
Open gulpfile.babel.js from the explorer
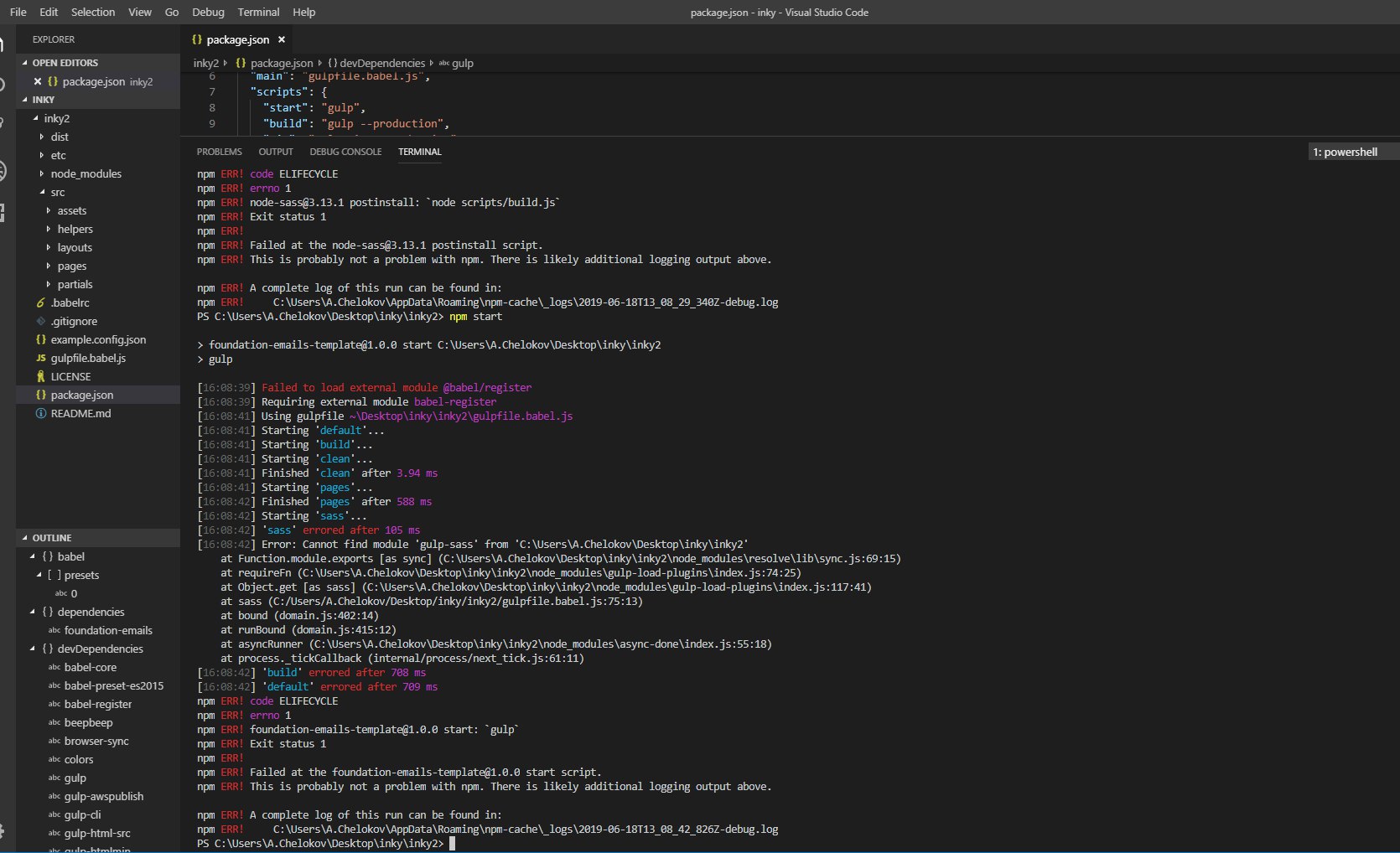click(88, 358)
